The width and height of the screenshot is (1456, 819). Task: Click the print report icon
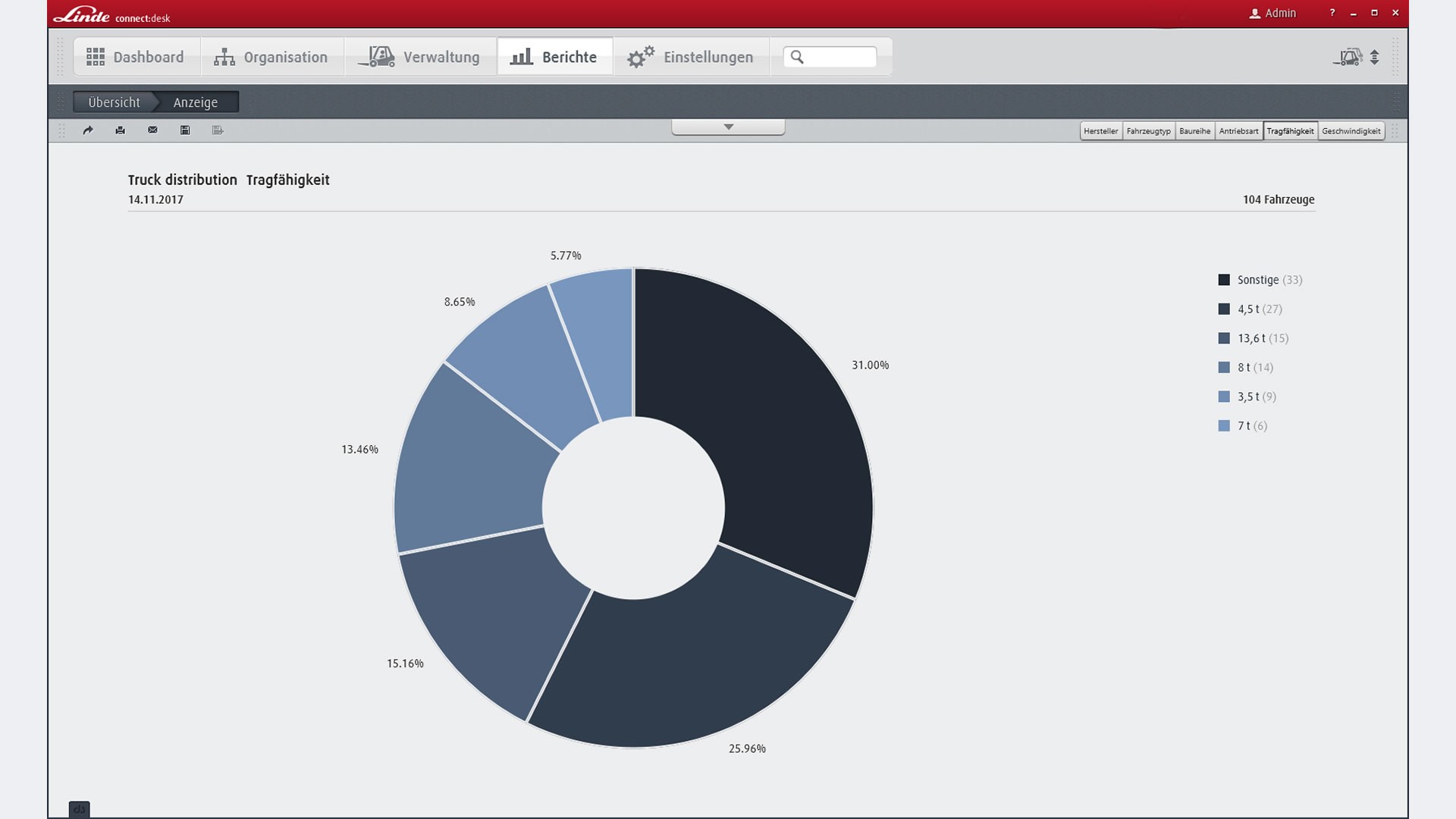pyautogui.click(x=120, y=130)
